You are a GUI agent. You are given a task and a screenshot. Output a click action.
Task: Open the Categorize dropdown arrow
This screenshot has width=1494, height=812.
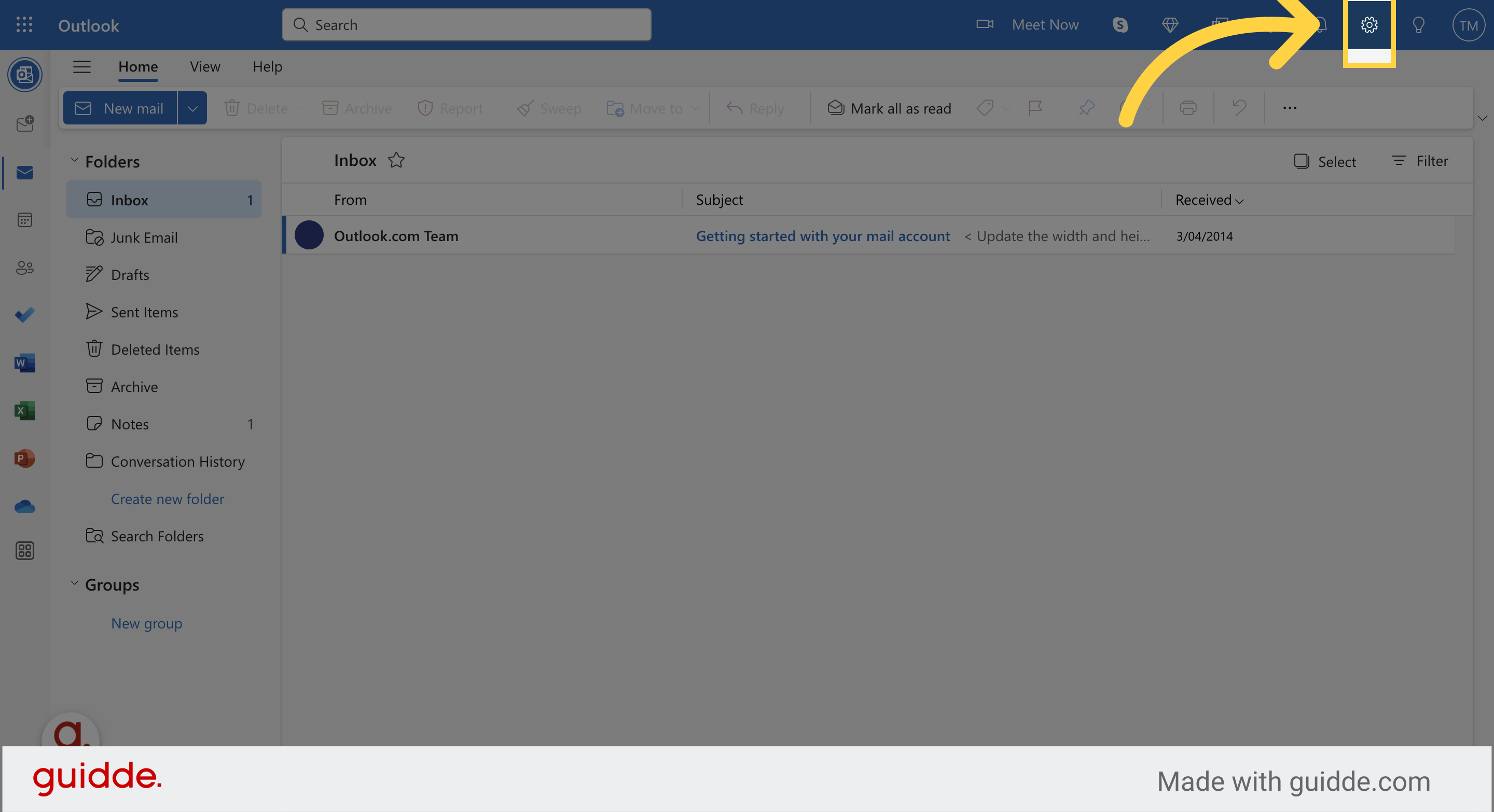point(1006,108)
